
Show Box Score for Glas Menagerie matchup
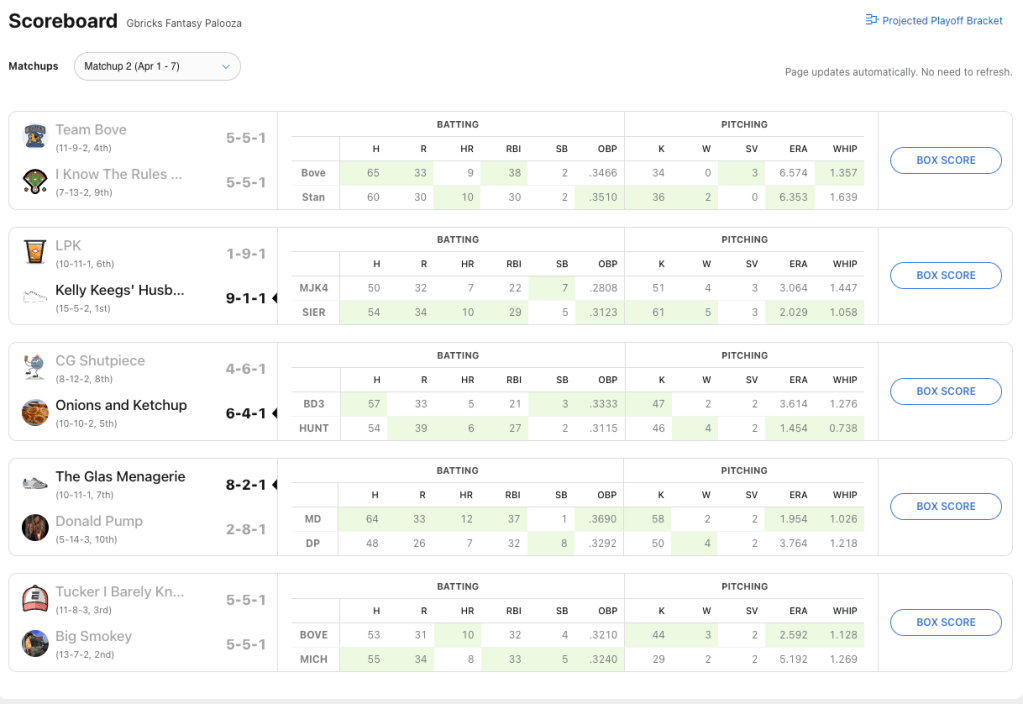point(945,506)
